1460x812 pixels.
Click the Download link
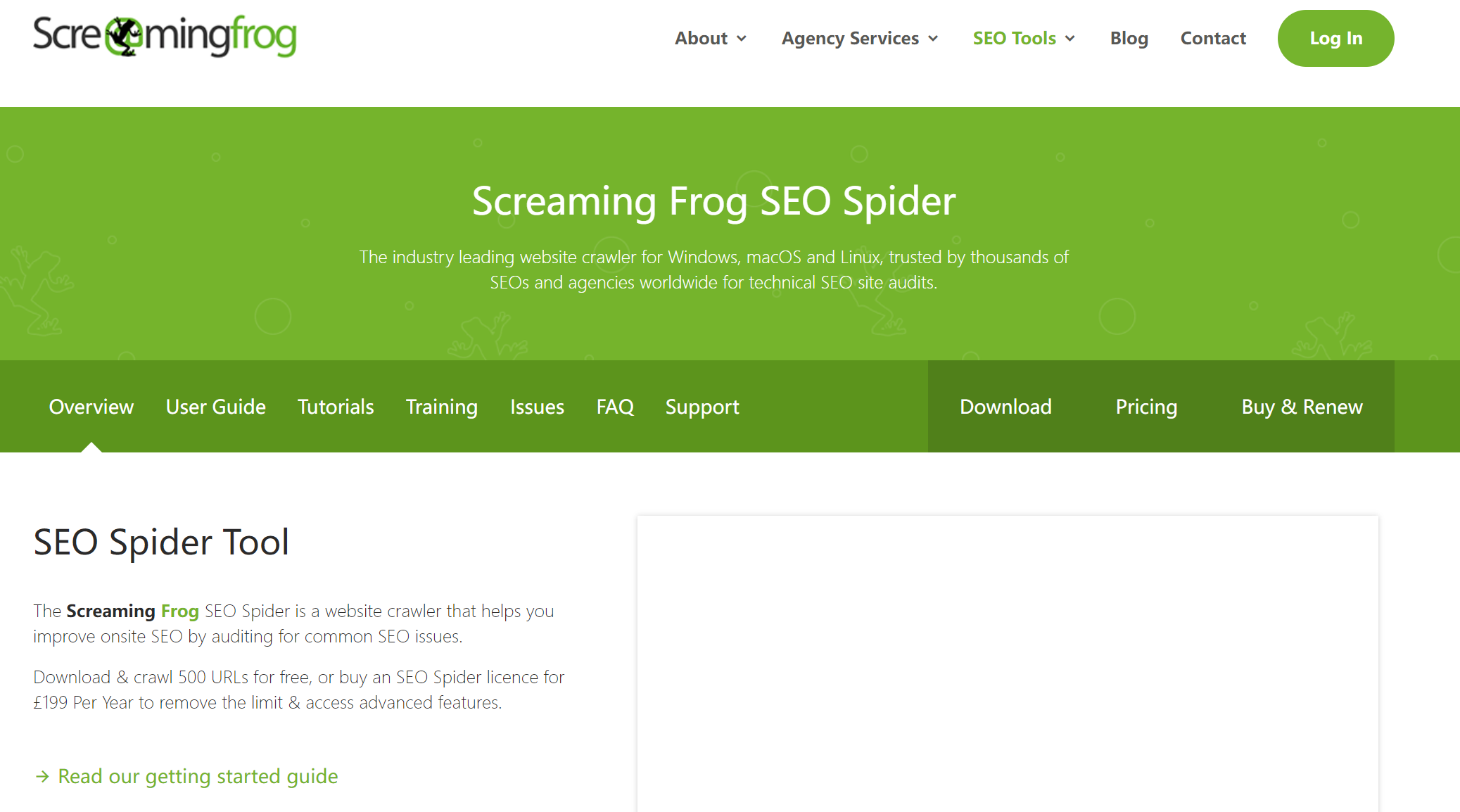pyautogui.click(x=1005, y=407)
